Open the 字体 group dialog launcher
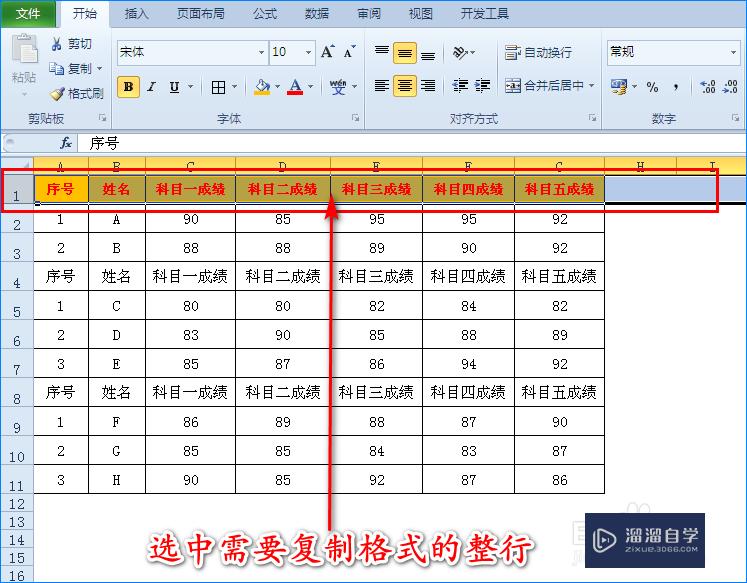The height and width of the screenshot is (583, 747). click(x=355, y=118)
